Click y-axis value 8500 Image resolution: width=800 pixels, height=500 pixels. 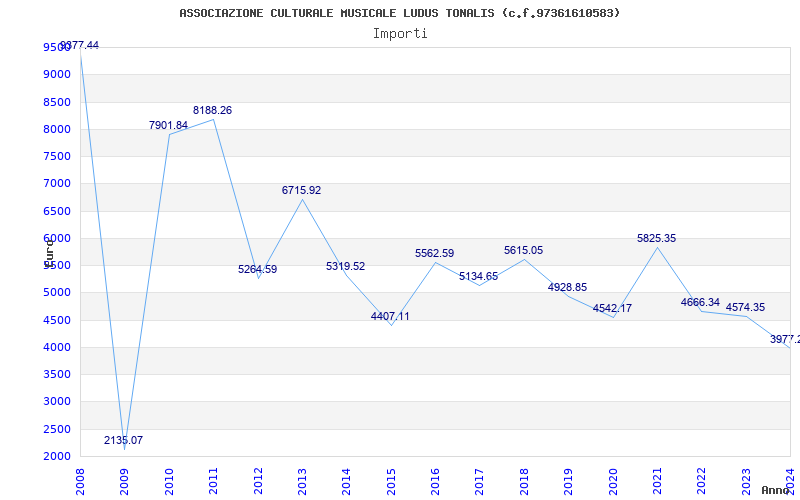click(57, 102)
